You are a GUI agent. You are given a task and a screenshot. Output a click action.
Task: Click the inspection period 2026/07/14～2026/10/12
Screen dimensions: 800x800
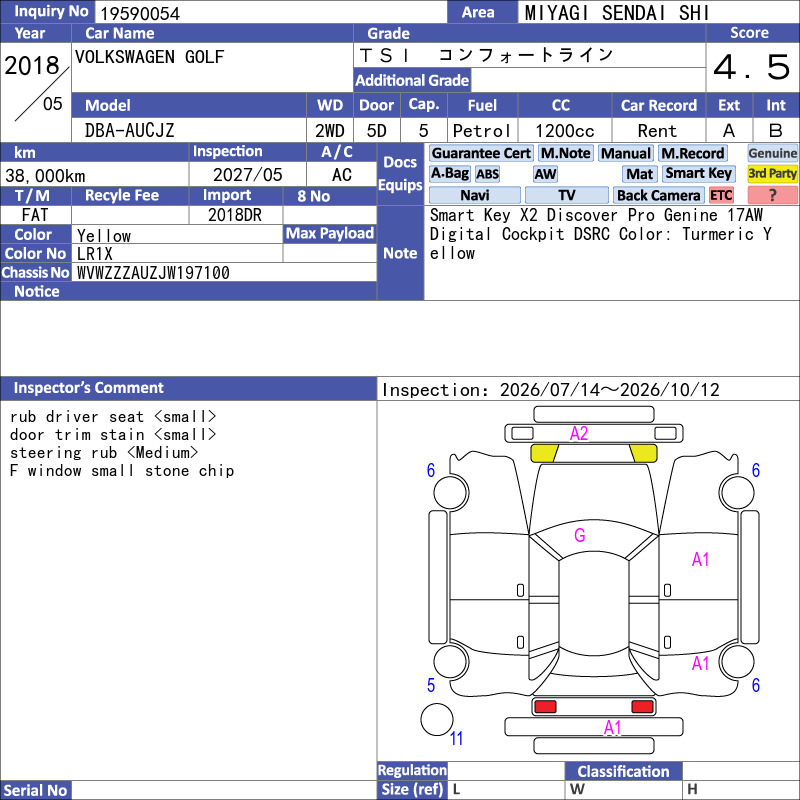point(610,390)
